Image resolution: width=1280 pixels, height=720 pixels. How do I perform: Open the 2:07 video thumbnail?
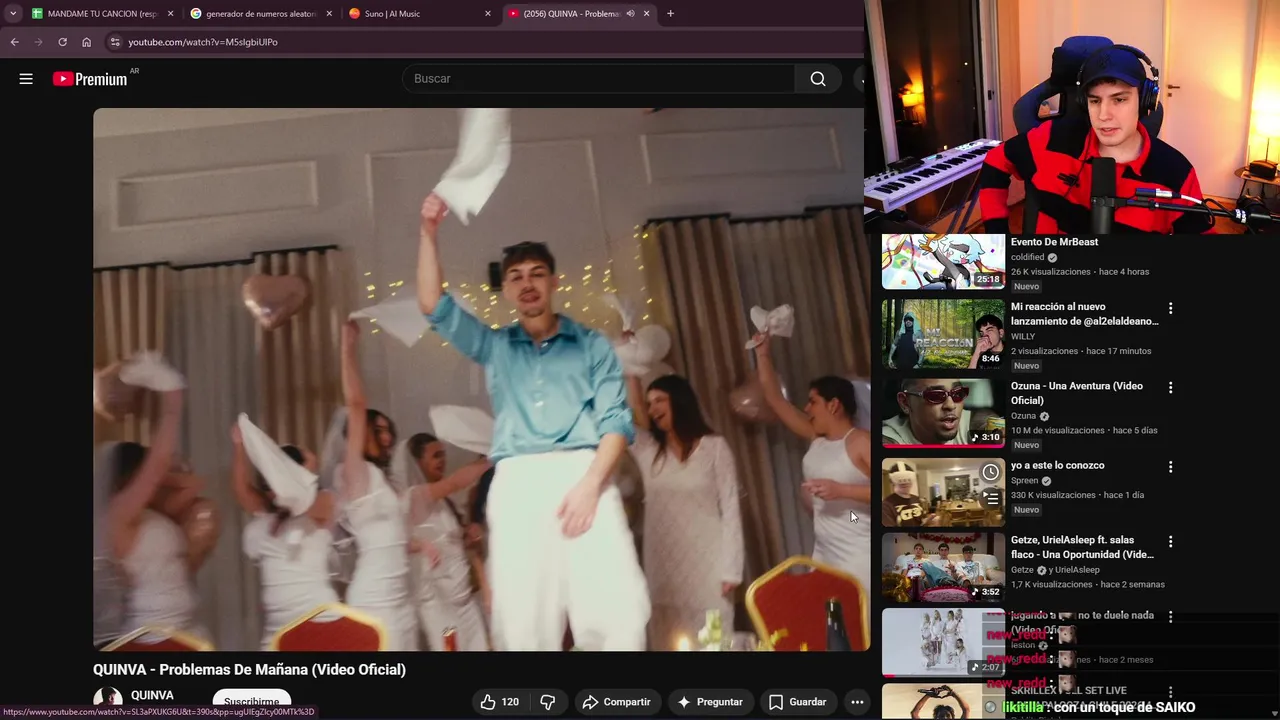coord(943,642)
